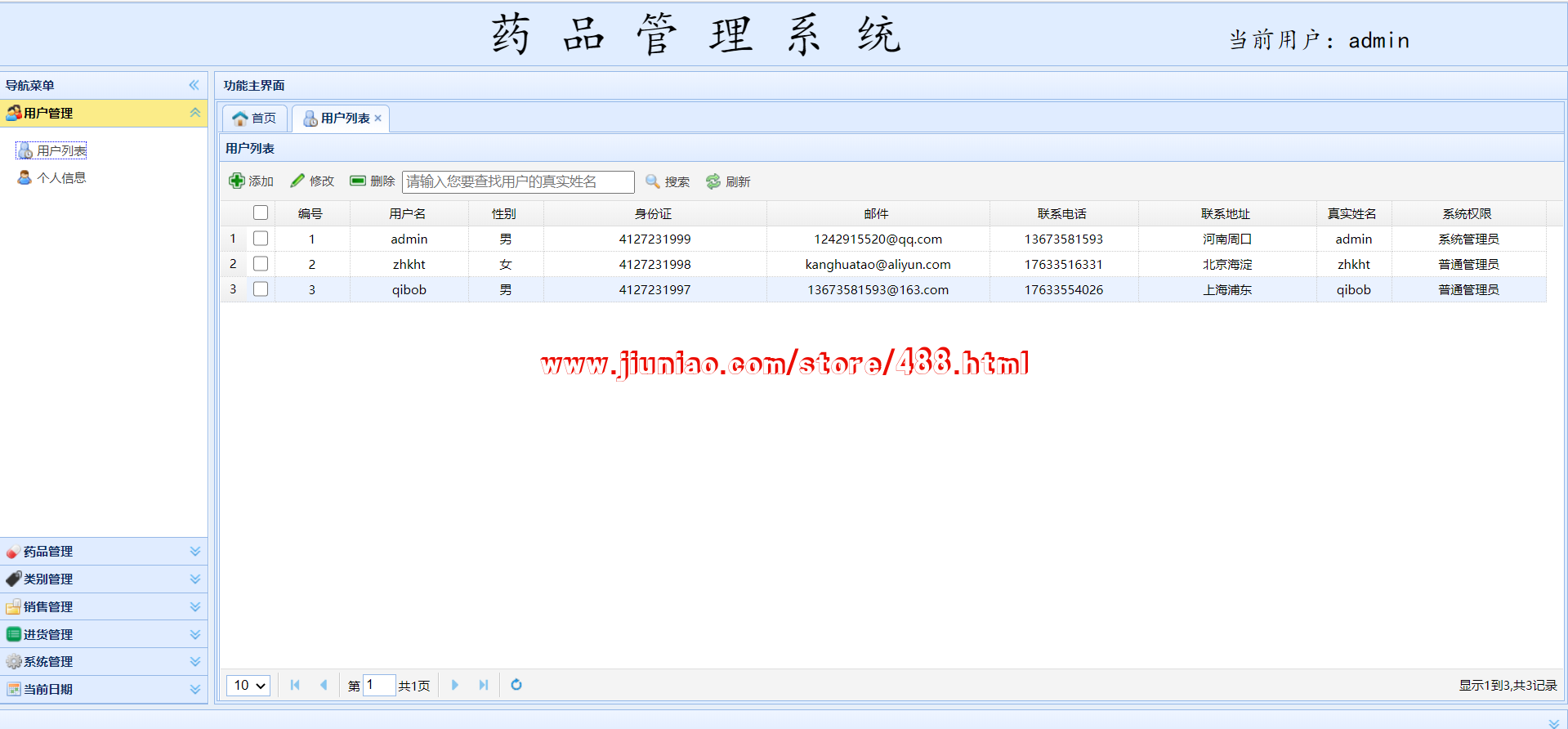The width and height of the screenshot is (1568, 729).
Task: Collapse the navigation menu panel
Action: click(194, 85)
